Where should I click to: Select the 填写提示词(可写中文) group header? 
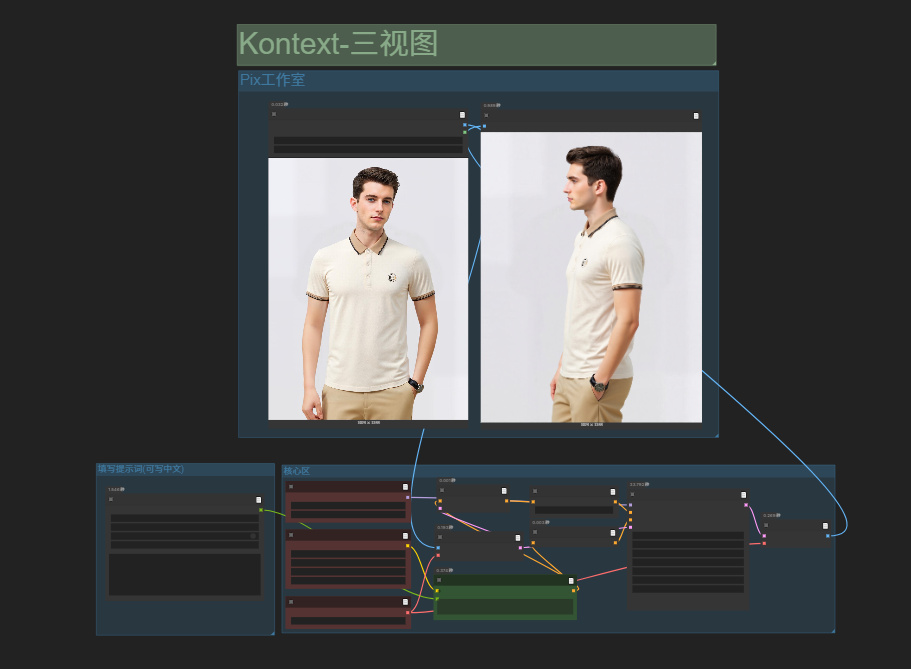(185, 469)
